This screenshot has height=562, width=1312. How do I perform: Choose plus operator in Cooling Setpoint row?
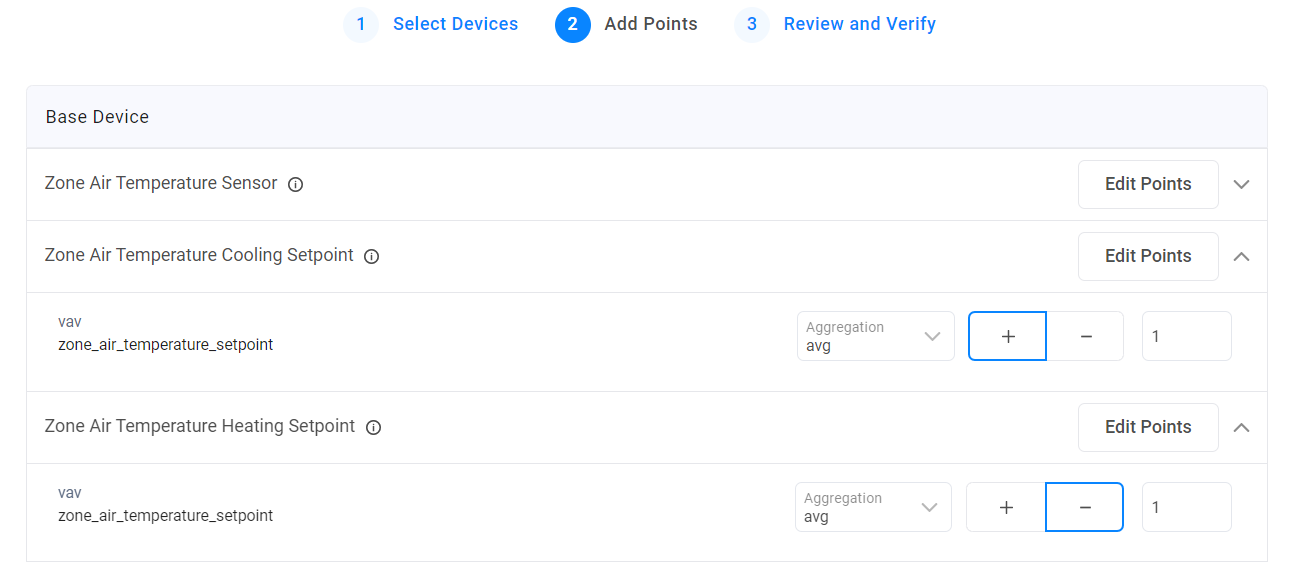(1007, 336)
